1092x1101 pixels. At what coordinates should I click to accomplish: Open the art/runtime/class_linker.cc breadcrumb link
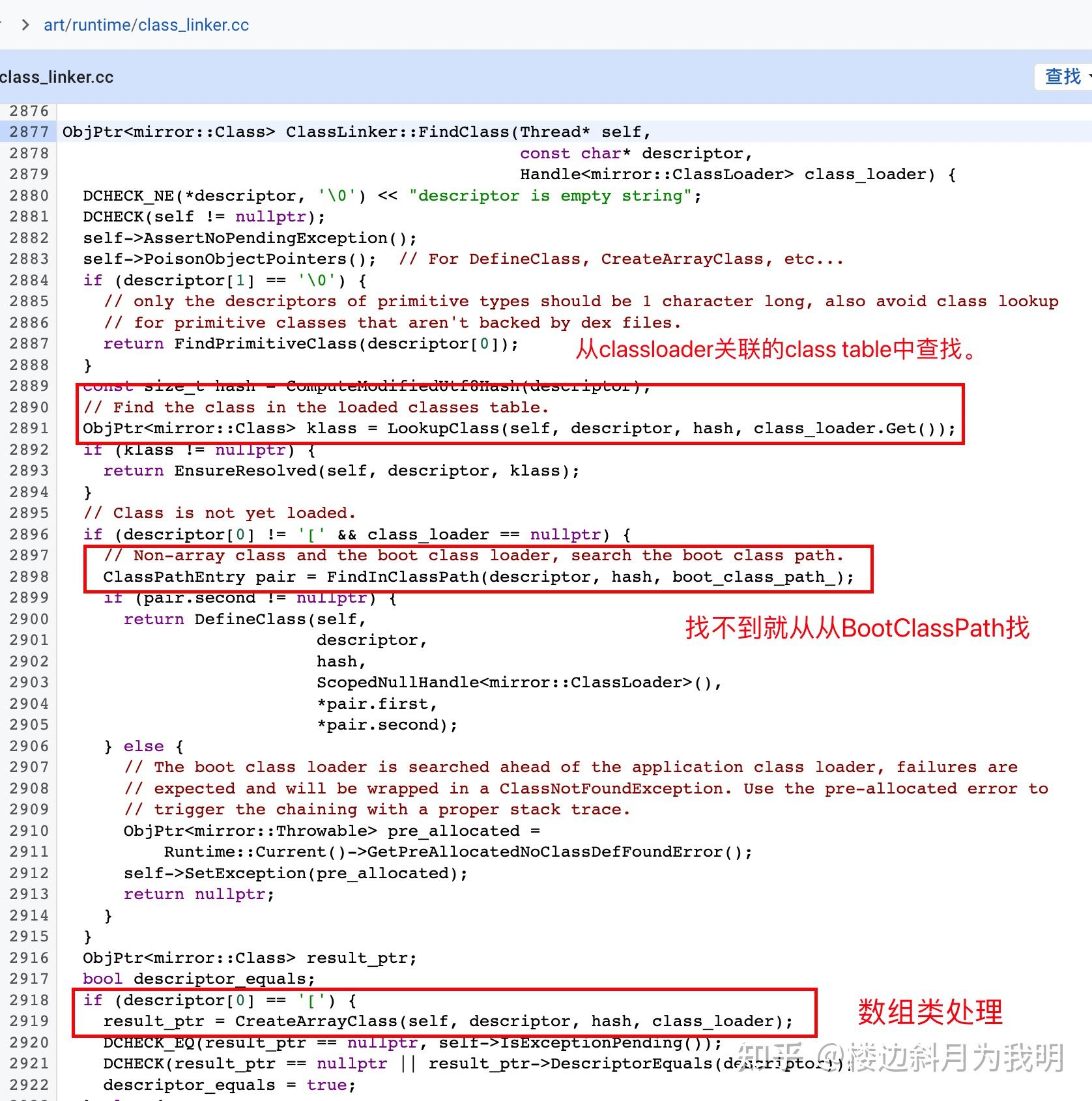[x=145, y=25]
